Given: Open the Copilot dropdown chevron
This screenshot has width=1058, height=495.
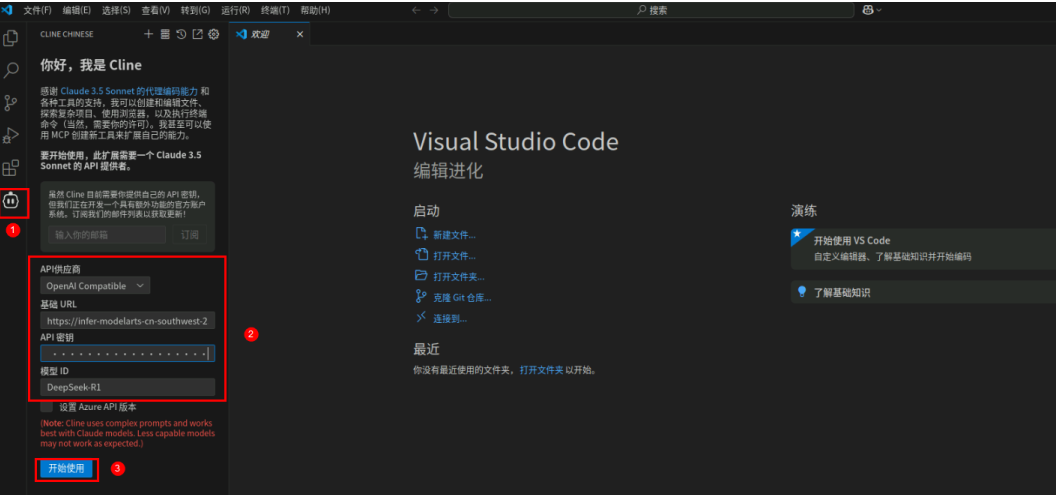Looking at the screenshot, I should pos(879,10).
